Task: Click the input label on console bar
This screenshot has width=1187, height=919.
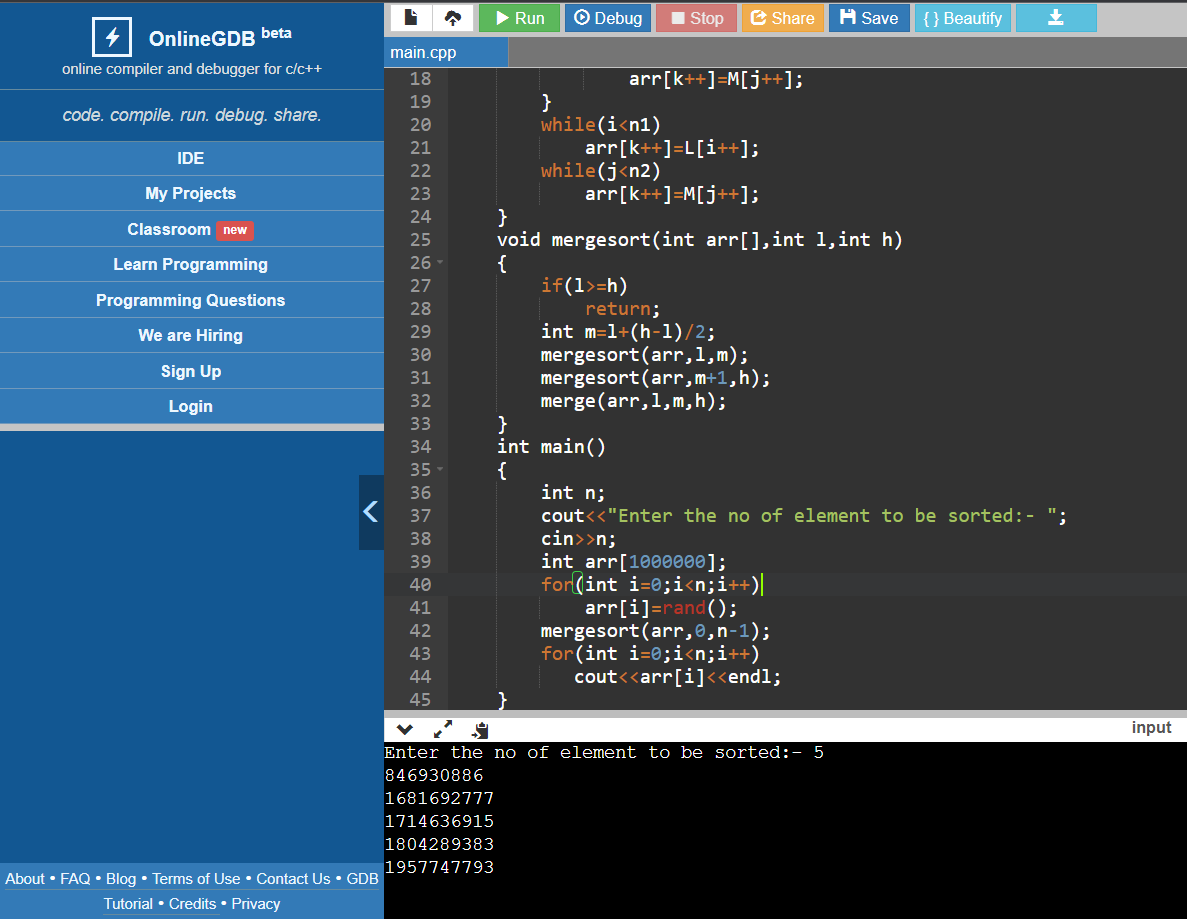Action: (1151, 727)
